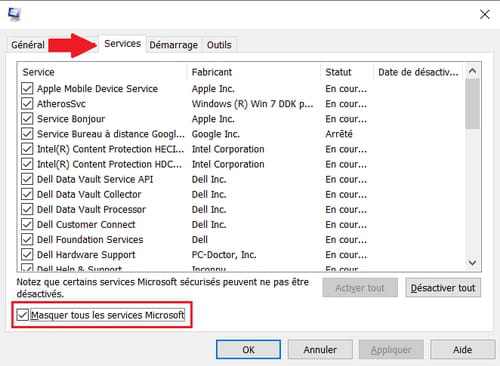Select Dell Customer Connect service name

[86, 224]
